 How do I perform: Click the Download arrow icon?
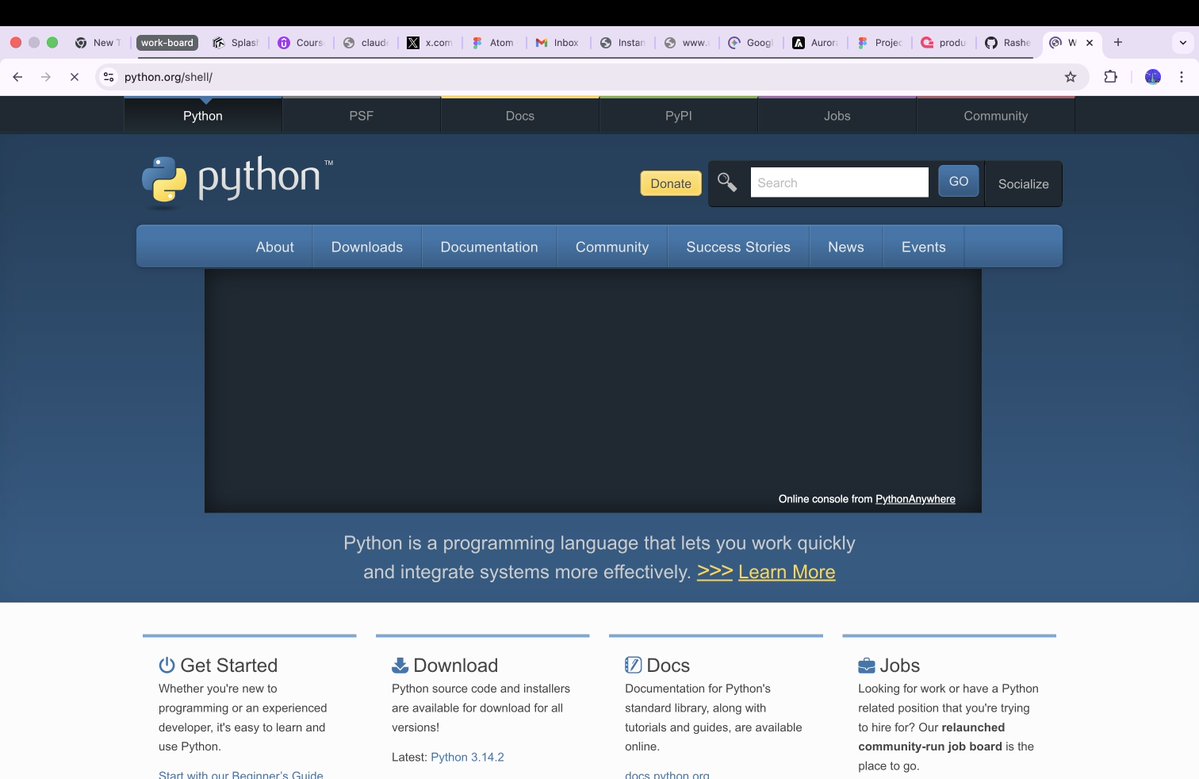(400, 665)
